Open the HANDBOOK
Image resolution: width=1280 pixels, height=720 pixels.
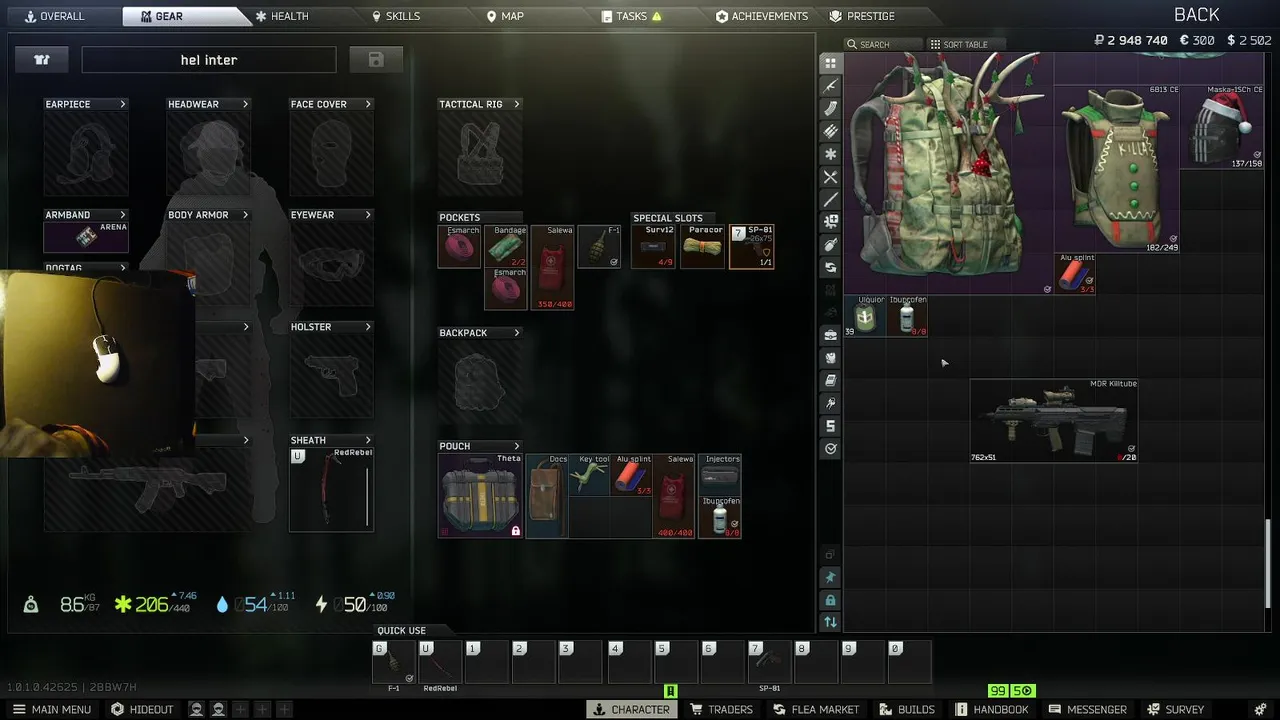pyautogui.click(x=992, y=709)
